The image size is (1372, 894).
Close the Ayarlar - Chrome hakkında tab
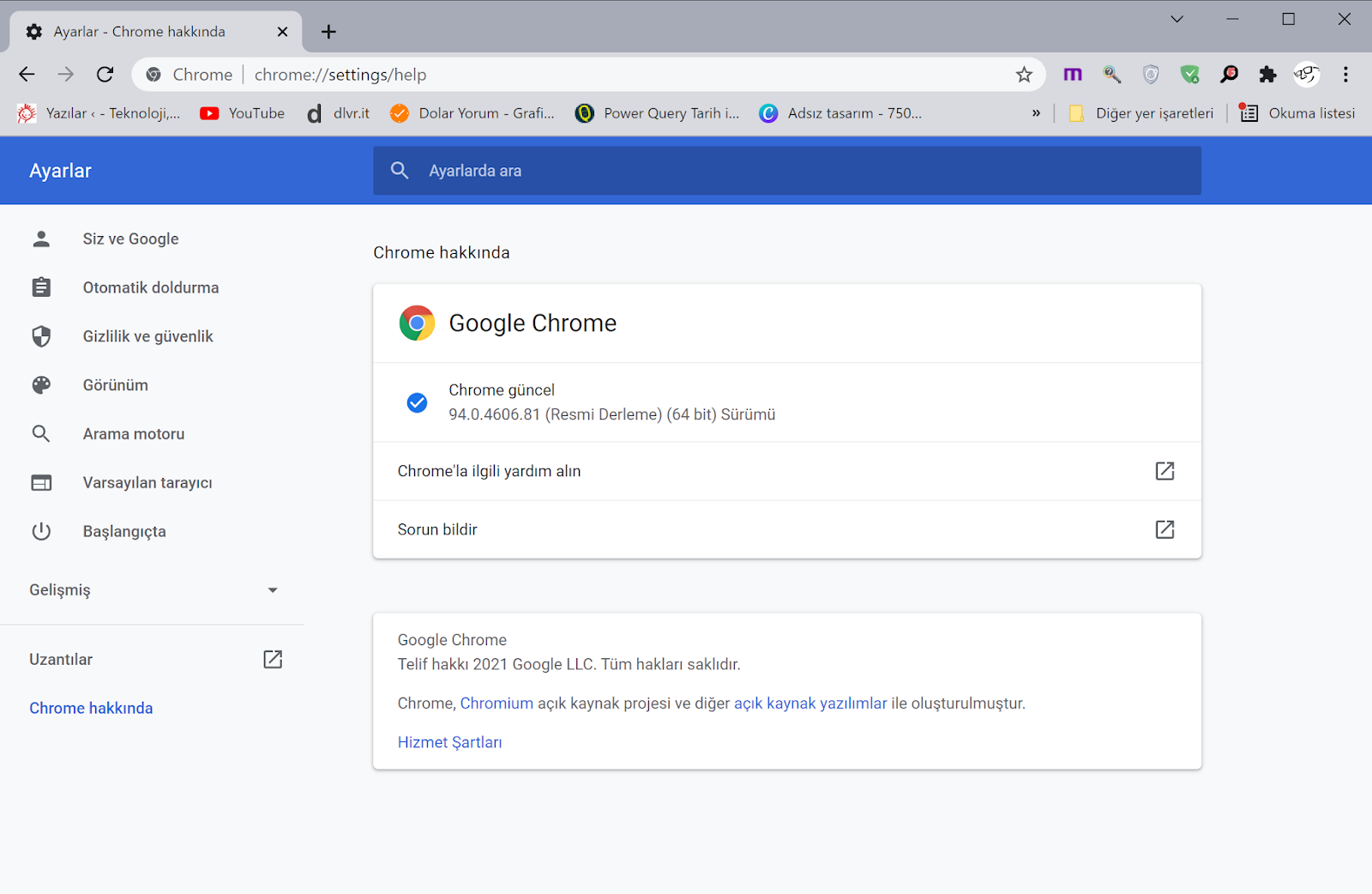[282, 32]
